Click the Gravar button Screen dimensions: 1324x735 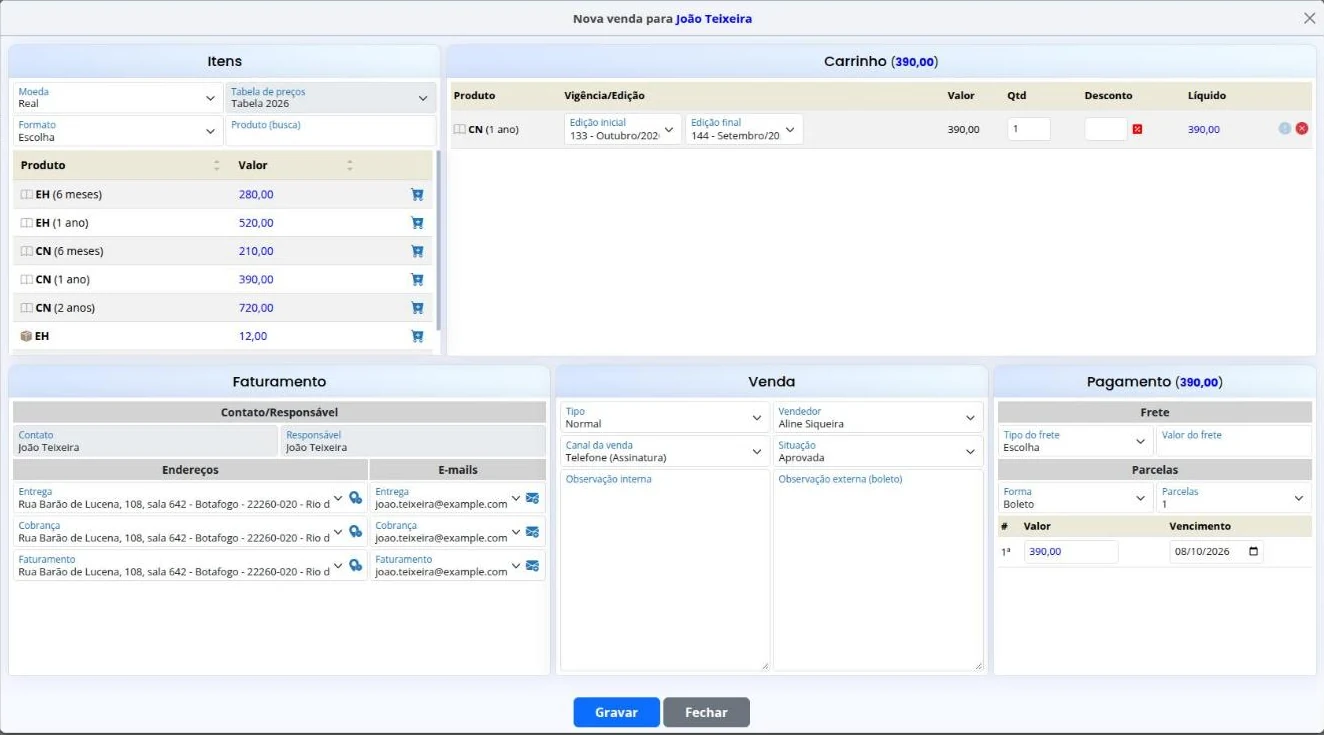[616, 712]
